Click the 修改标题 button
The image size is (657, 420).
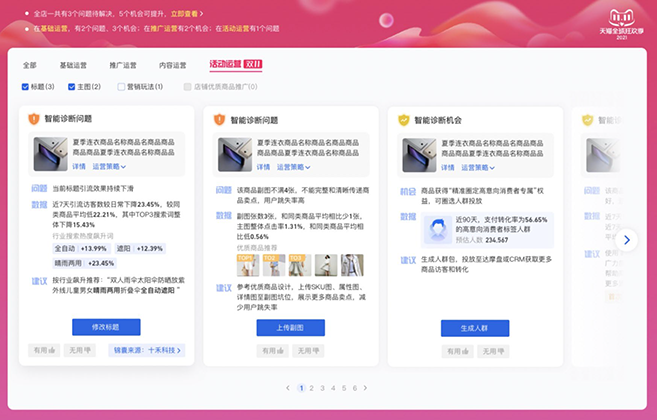[106, 327]
